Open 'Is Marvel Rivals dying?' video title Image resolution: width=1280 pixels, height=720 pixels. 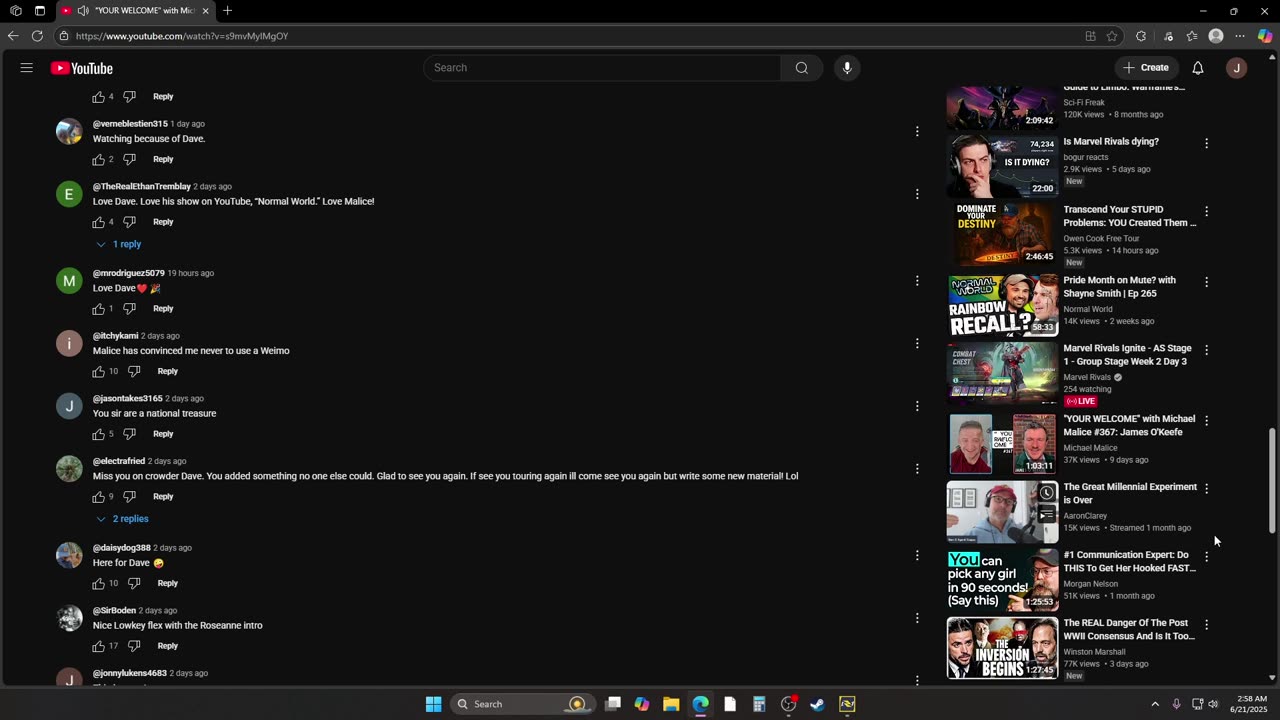[1111, 142]
